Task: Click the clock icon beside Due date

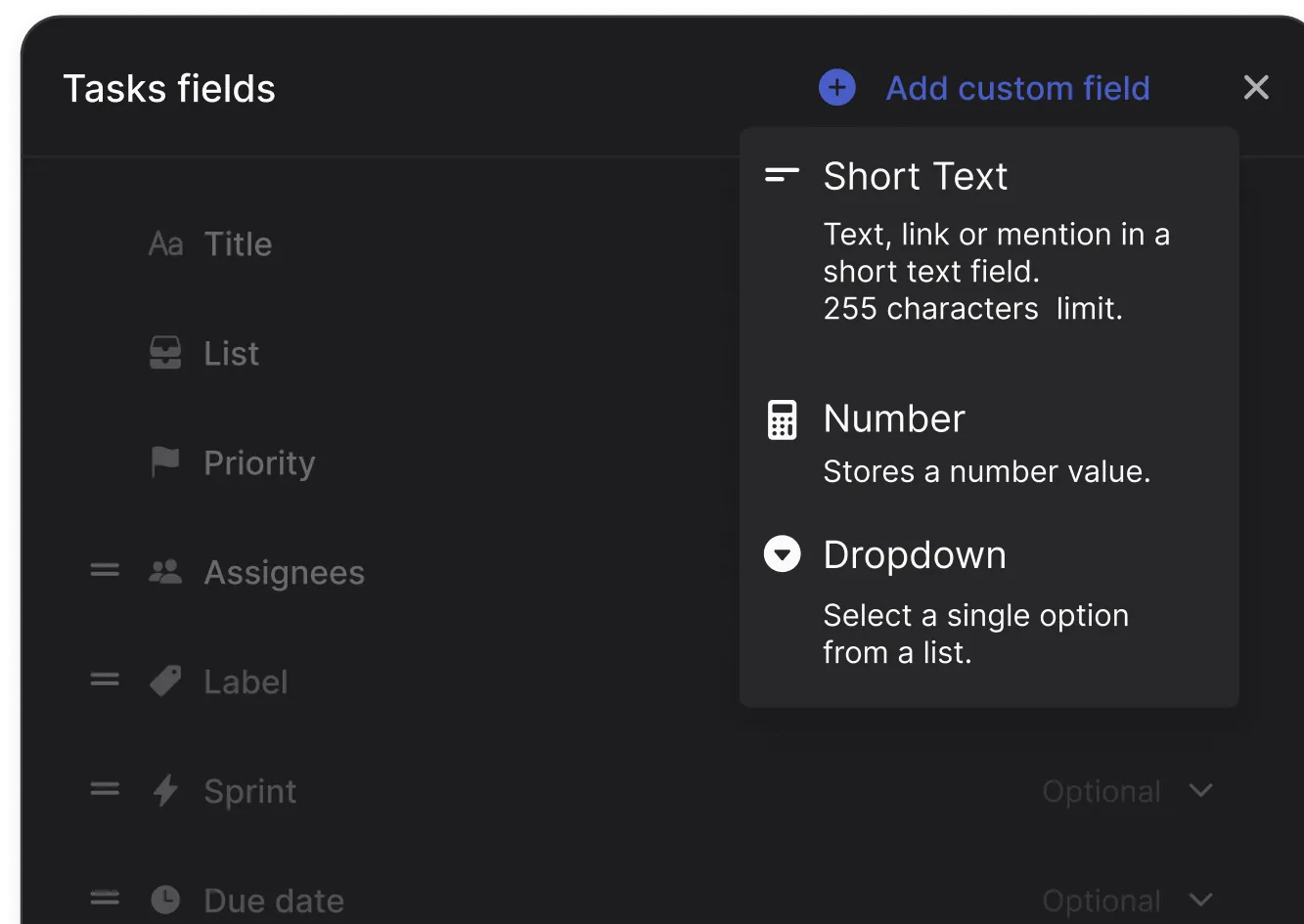Action: click(165, 899)
